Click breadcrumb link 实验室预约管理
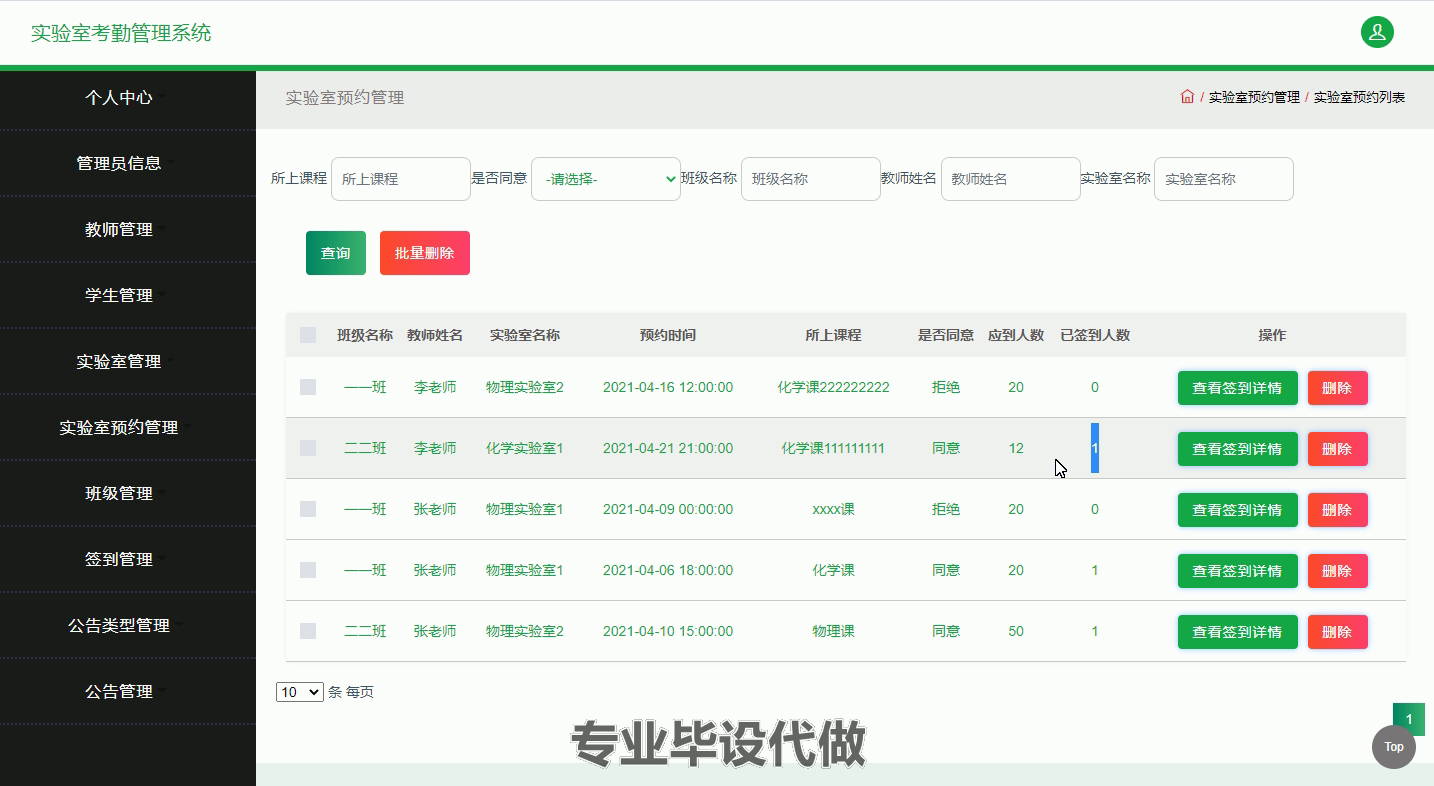This screenshot has height=786, width=1434. click(x=1254, y=97)
